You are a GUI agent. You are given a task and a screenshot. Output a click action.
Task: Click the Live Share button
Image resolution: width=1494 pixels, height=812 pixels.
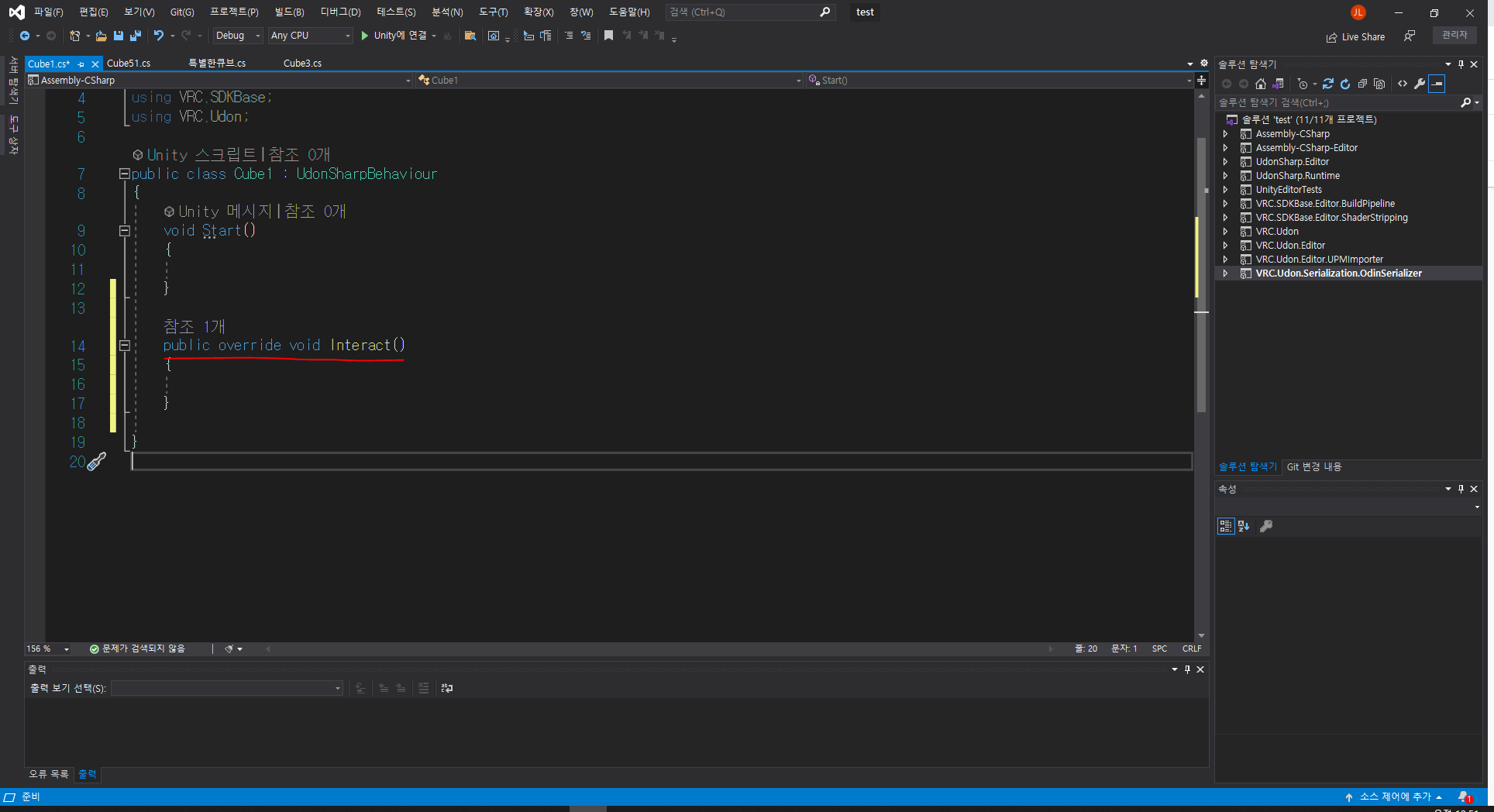1355,36
